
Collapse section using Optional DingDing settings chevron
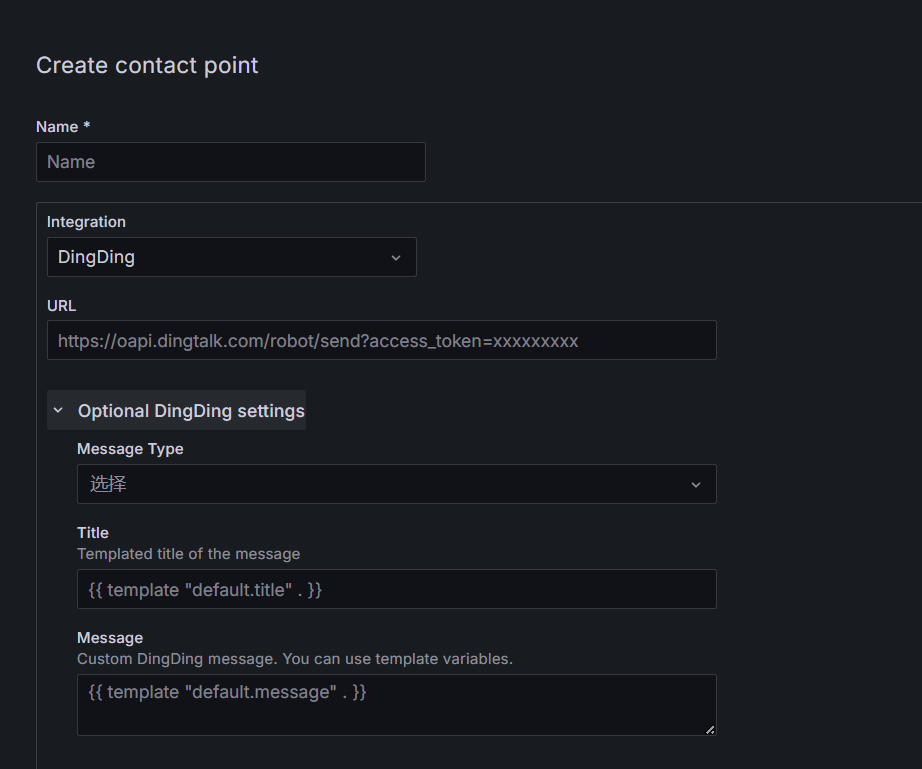pyautogui.click(x=58, y=411)
